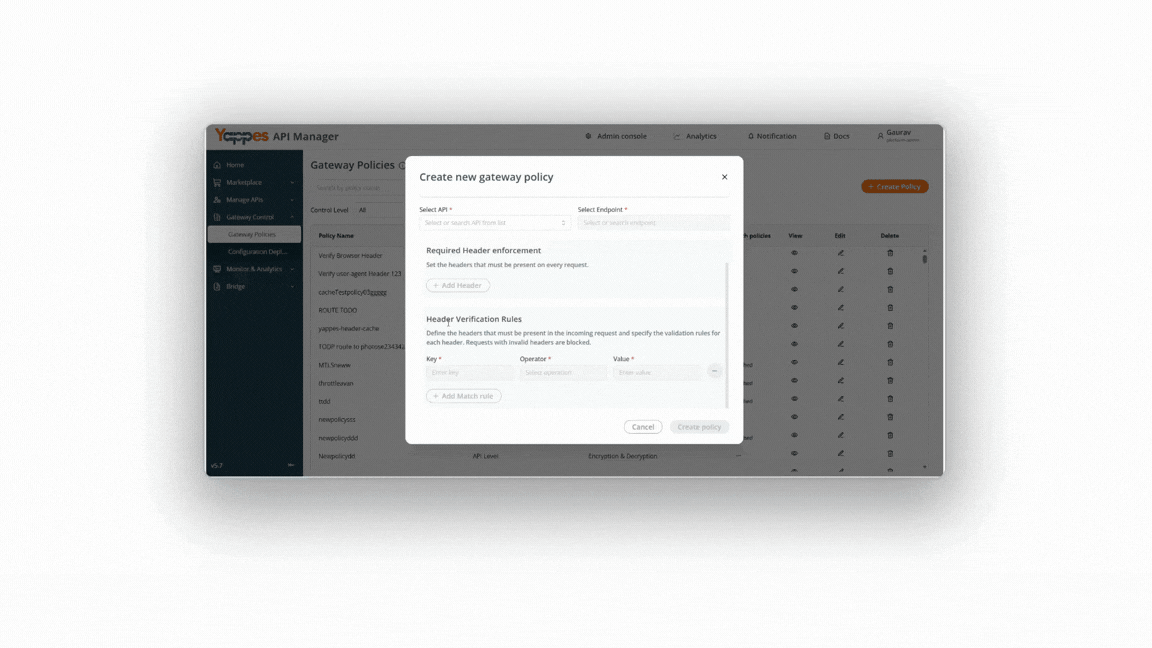
Task: Open the Operator select dropdown
Action: (563, 372)
